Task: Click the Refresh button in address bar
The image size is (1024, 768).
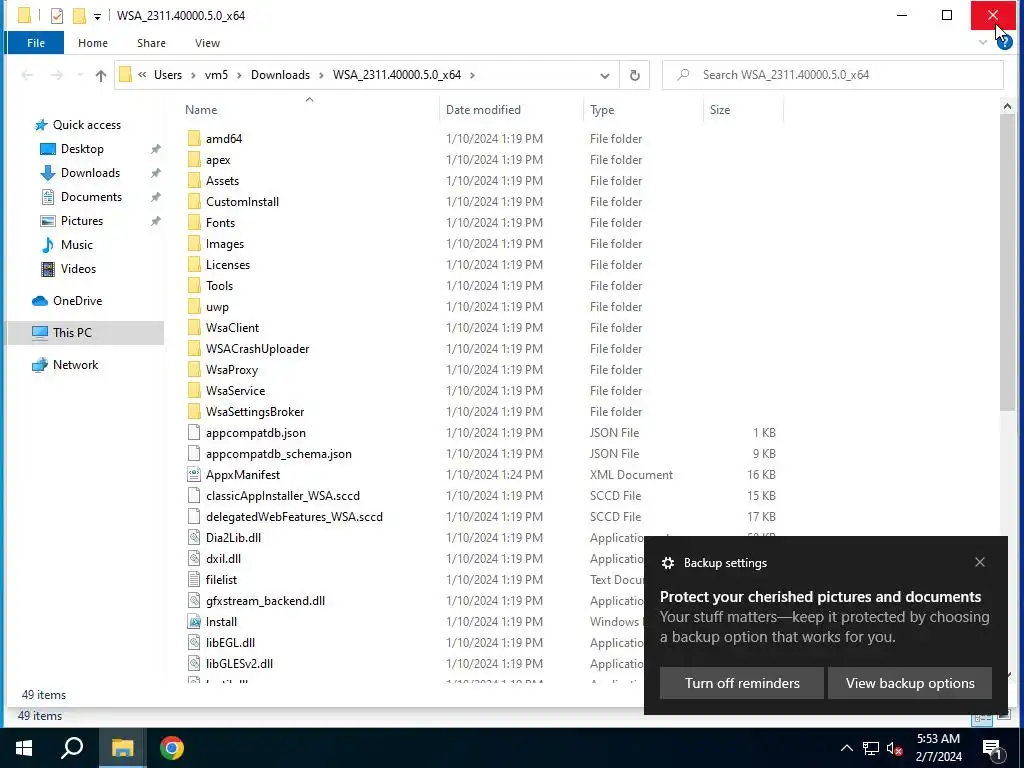Action: [634, 75]
